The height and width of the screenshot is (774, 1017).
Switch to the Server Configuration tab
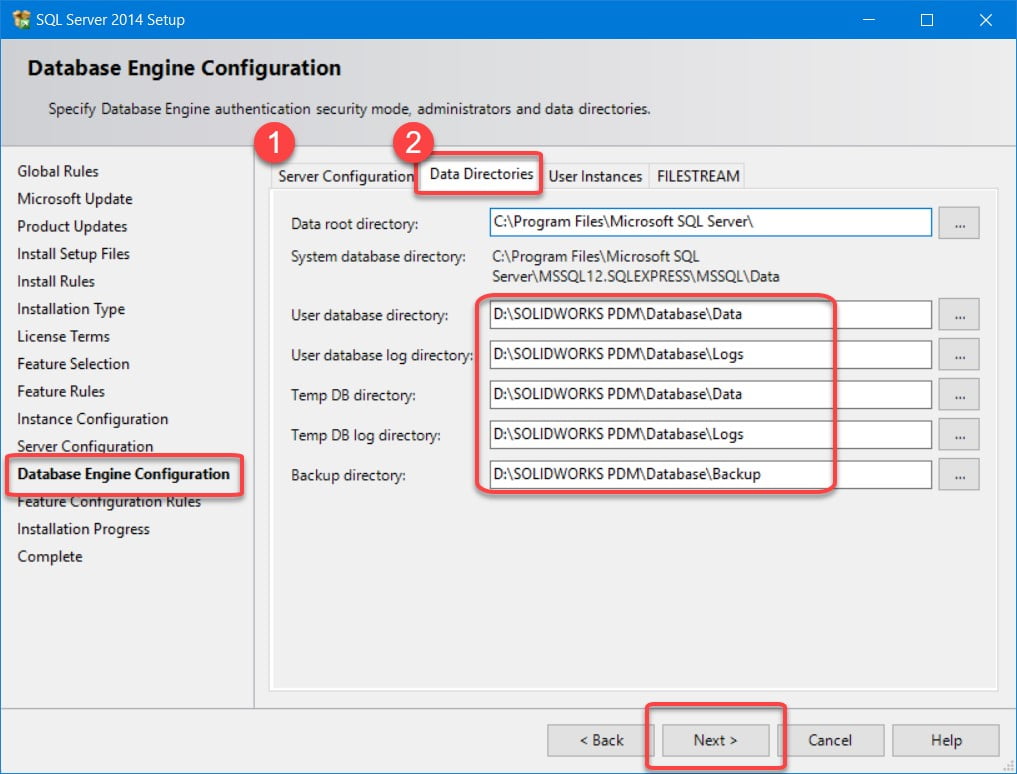pos(345,176)
